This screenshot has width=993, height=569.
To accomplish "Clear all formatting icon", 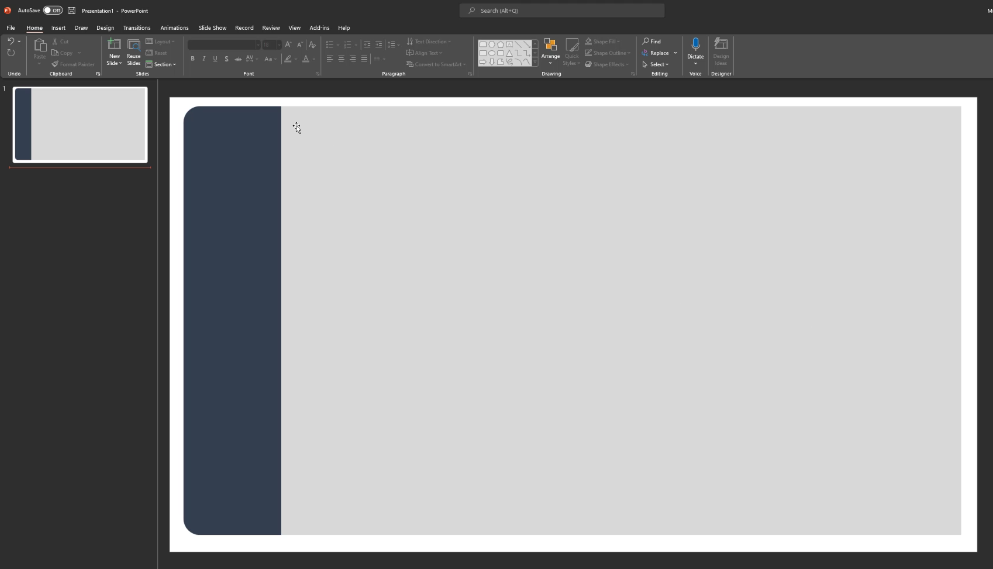I will tap(312, 44).
